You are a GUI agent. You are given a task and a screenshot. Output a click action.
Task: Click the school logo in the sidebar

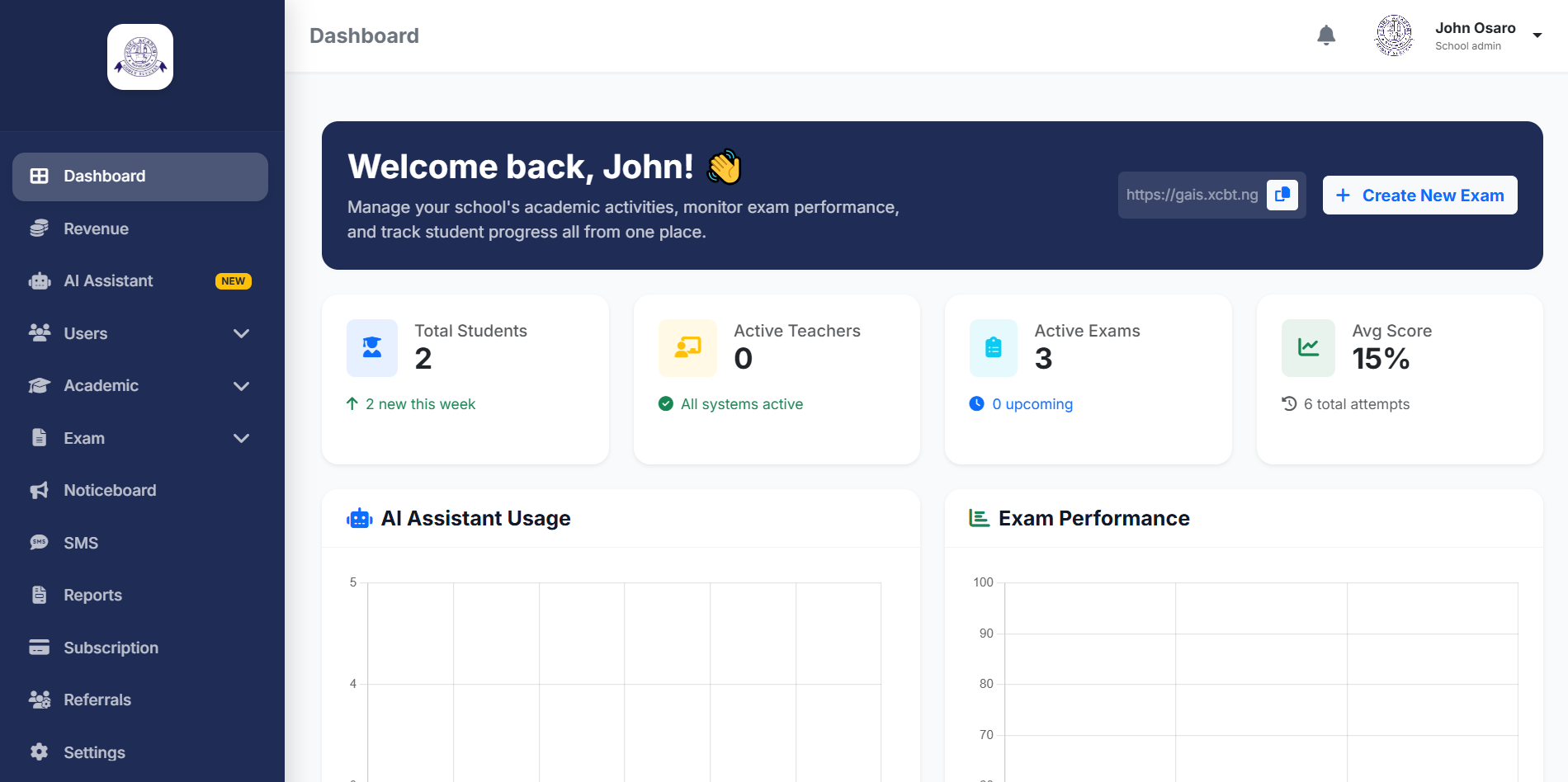point(140,57)
